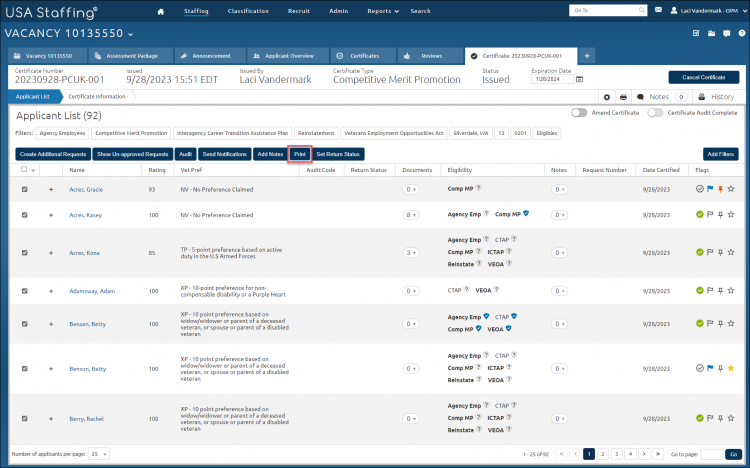Click the Print button
The width and height of the screenshot is (750, 468).
[300, 154]
